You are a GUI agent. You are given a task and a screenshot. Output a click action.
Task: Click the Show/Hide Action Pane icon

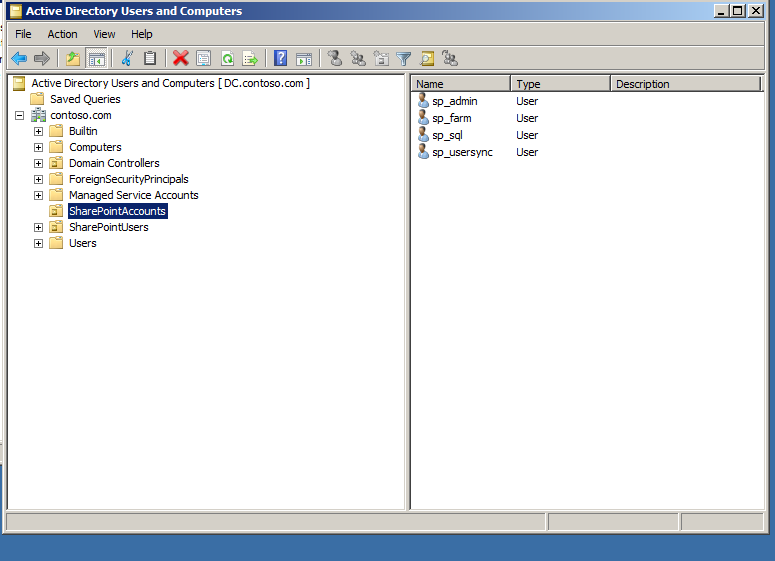[304, 59]
